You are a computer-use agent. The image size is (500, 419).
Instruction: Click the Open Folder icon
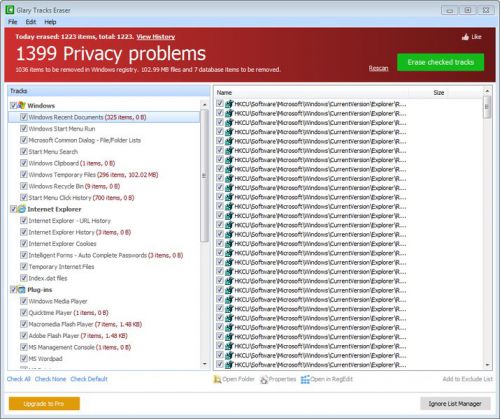(x=217, y=379)
